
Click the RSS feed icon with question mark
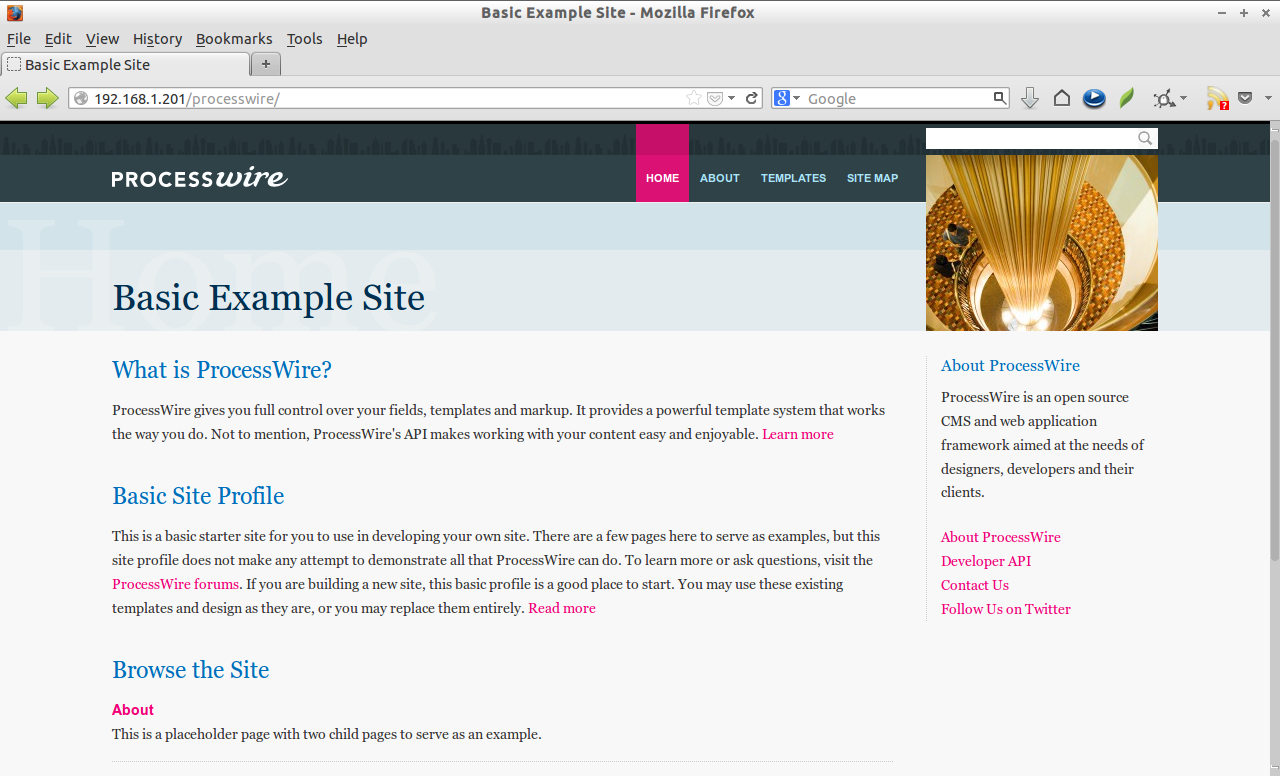[1217, 98]
